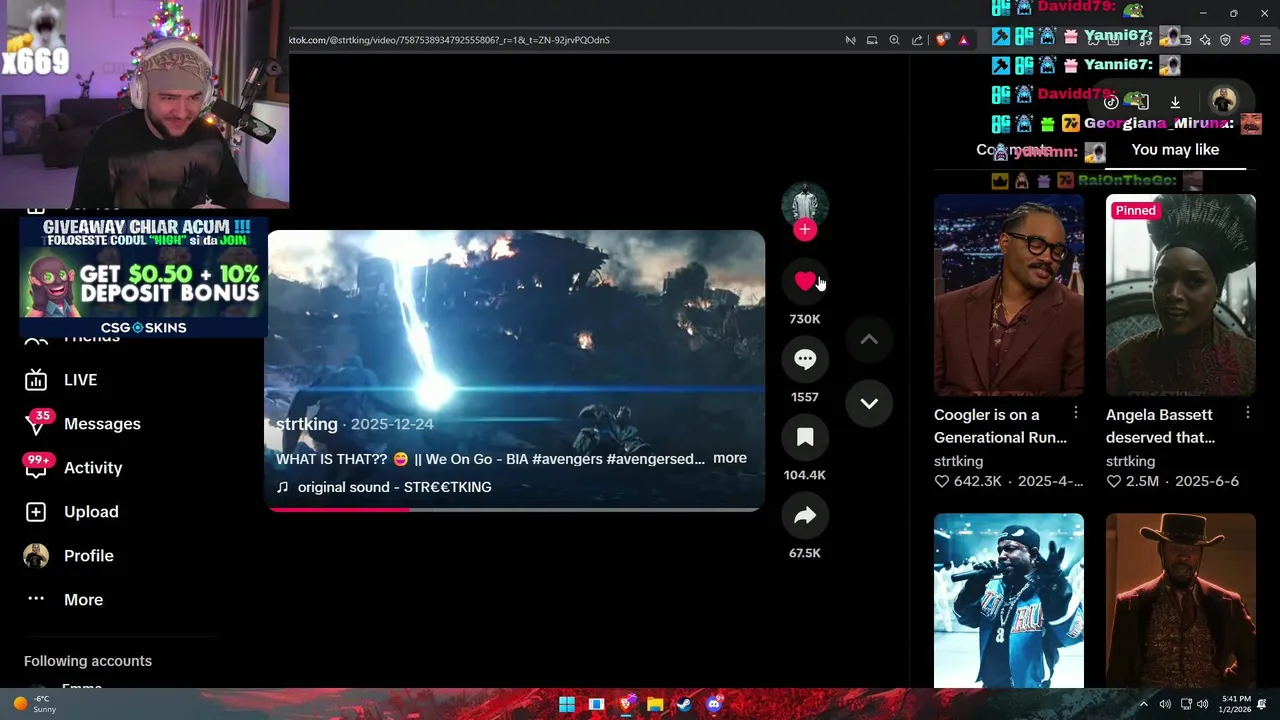Open options menu for the Coogler video card

pos(1076,413)
